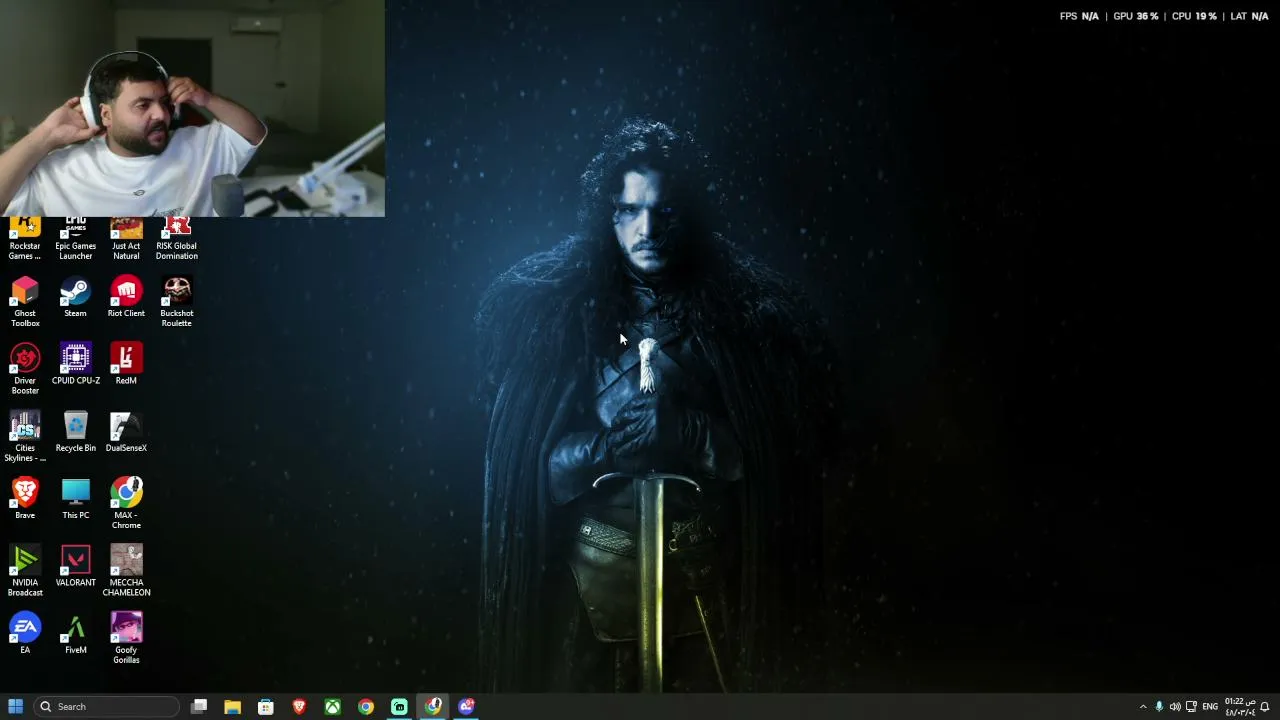Select the NVIDIA Broadcast desktop icon
The image size is (1280, 720).
point(25,570)
